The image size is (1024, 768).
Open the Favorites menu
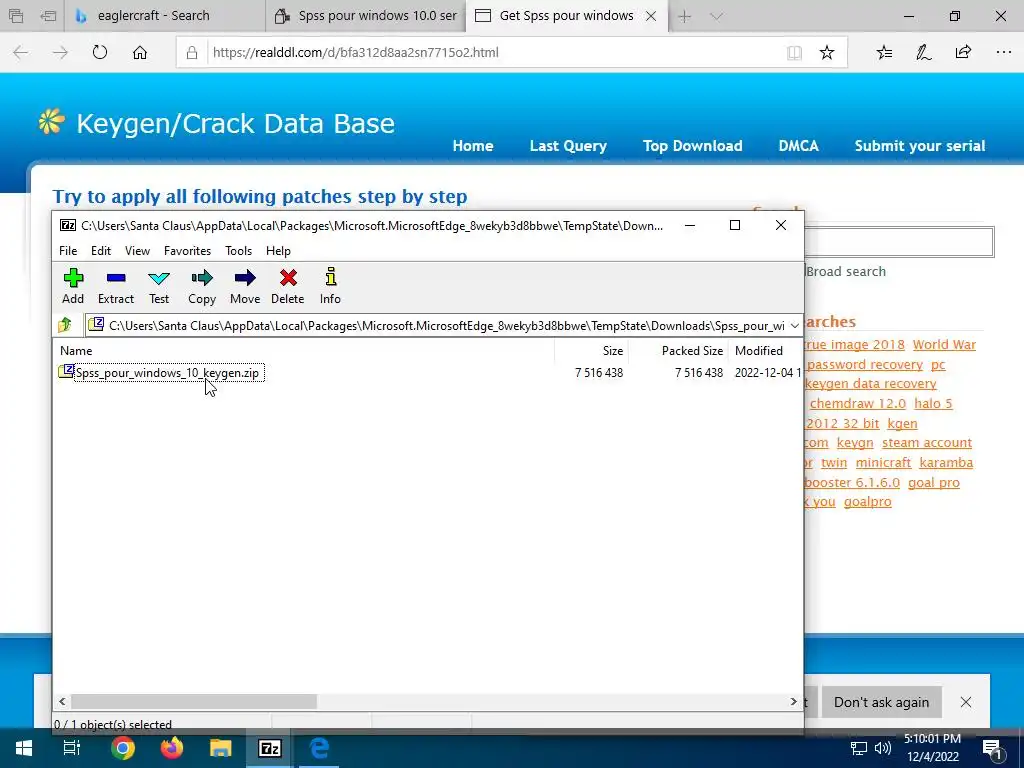coord(187,251)
